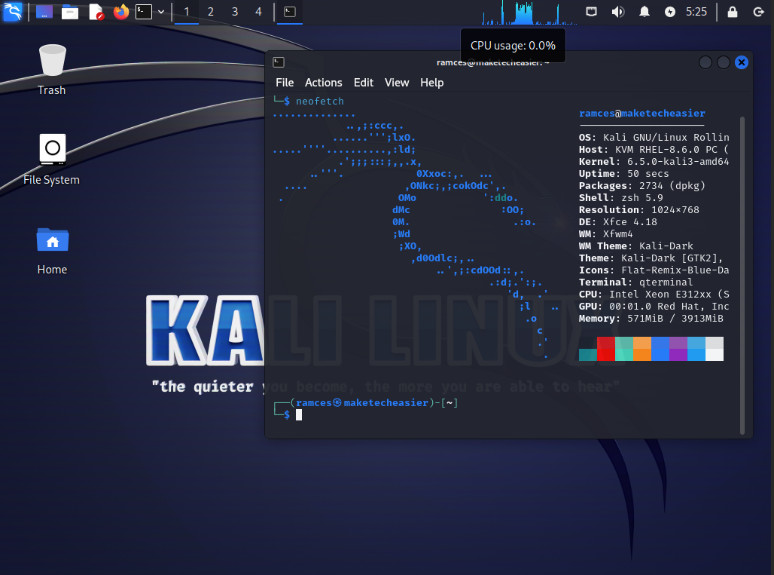774x575 pixels.
Task: Click the 'Memory: 571MiB / 3913MiB' line
Action: pyautogui.click(x=651, y=318)
